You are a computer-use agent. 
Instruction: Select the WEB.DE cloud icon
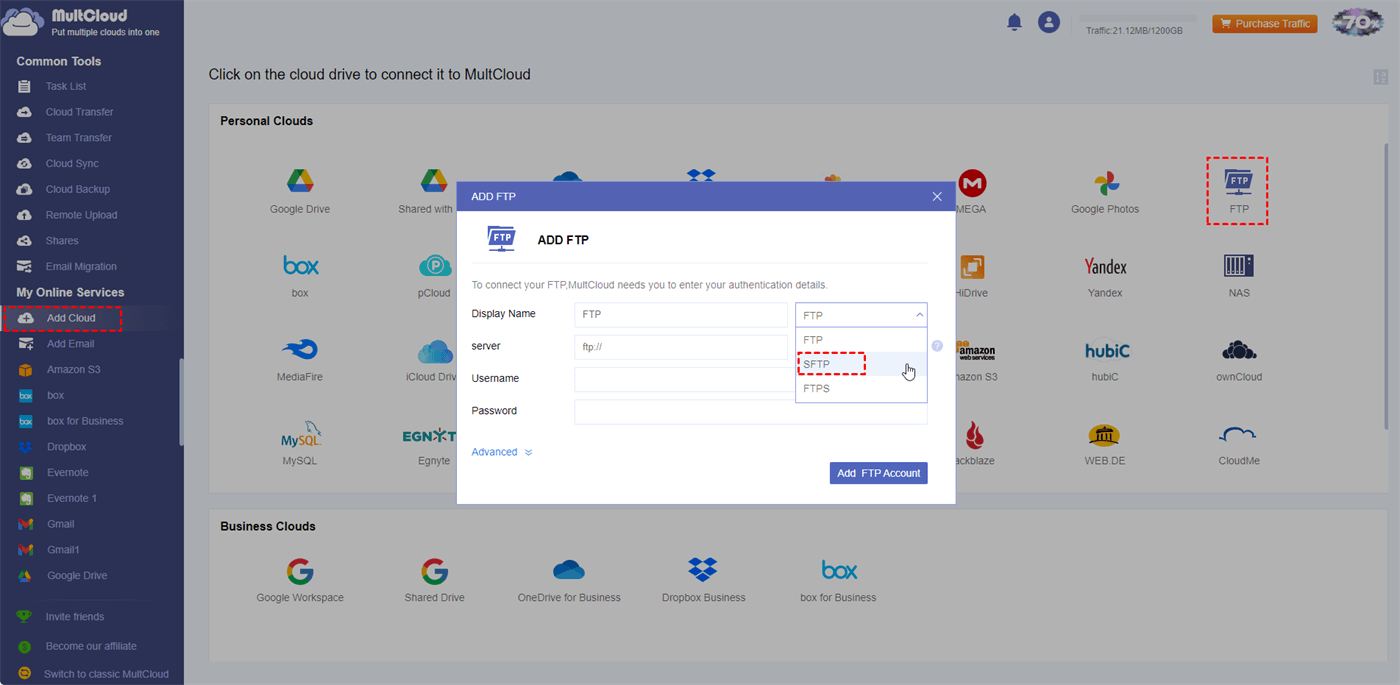tap(1104, 434)
